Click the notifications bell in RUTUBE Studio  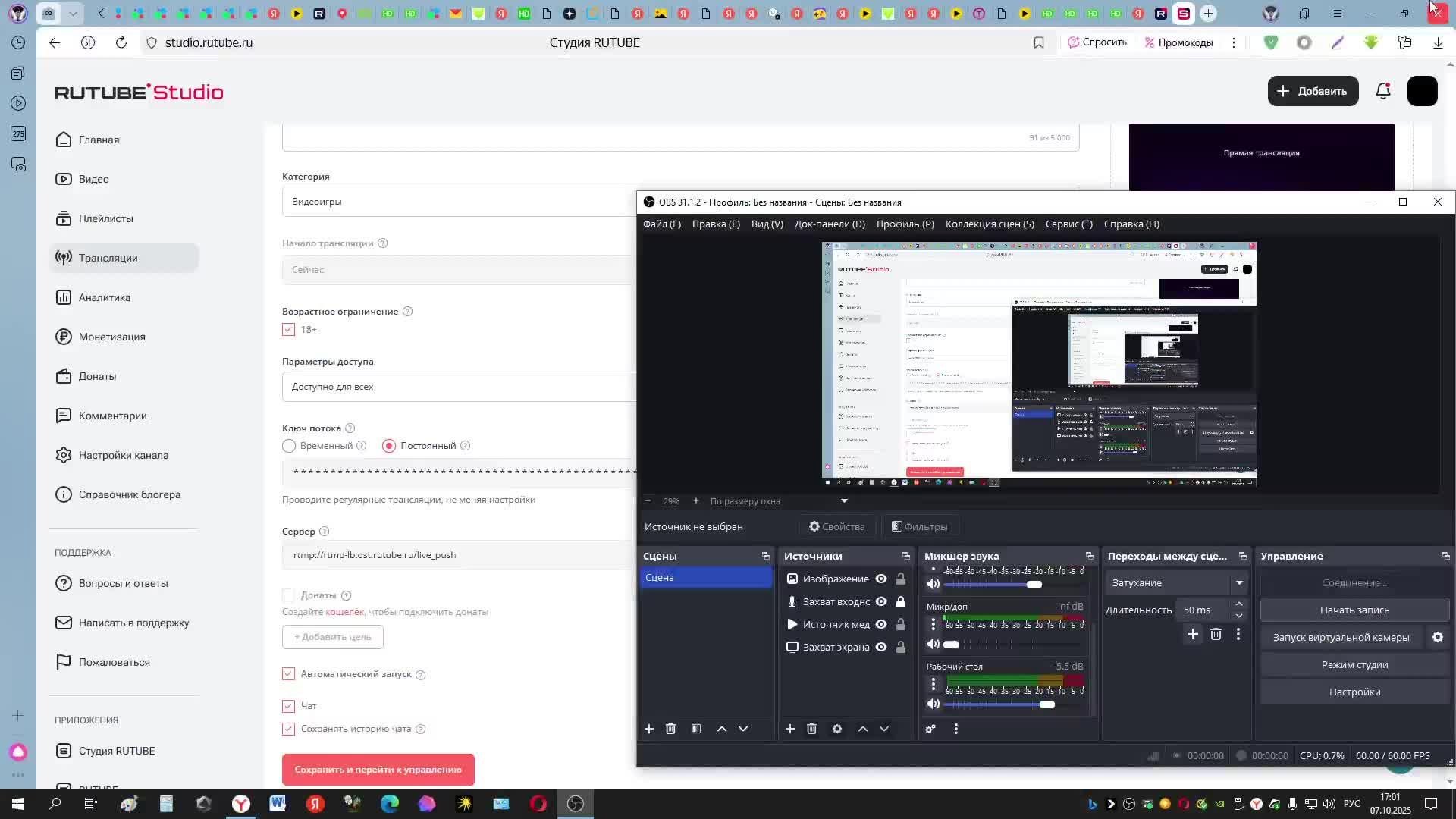tap(1383, 91)
